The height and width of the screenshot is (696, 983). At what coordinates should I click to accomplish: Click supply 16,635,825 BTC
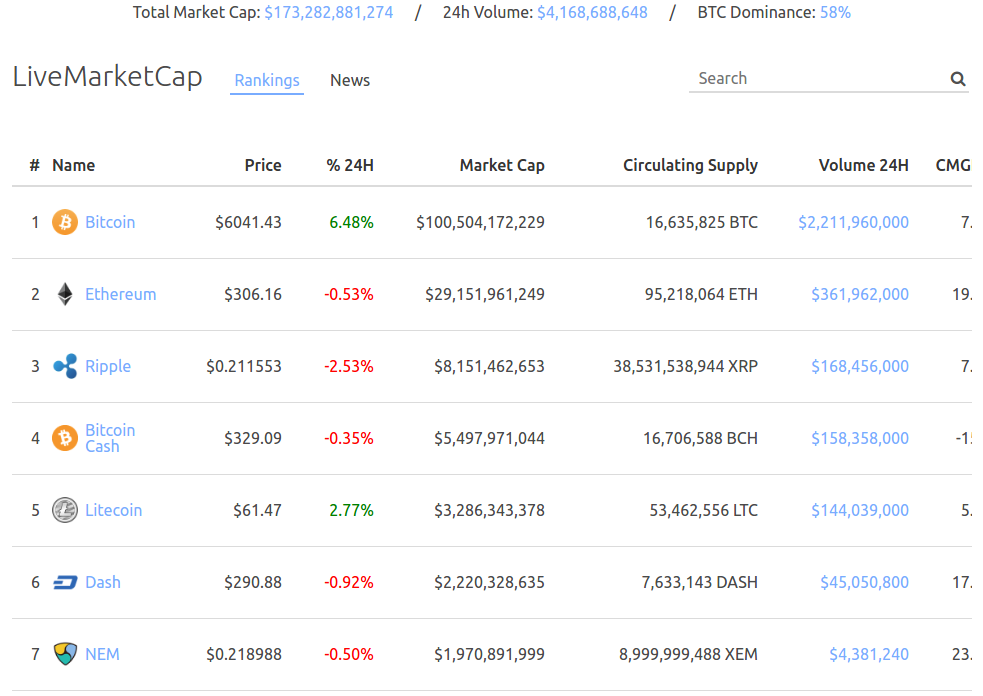coord(702,222)
